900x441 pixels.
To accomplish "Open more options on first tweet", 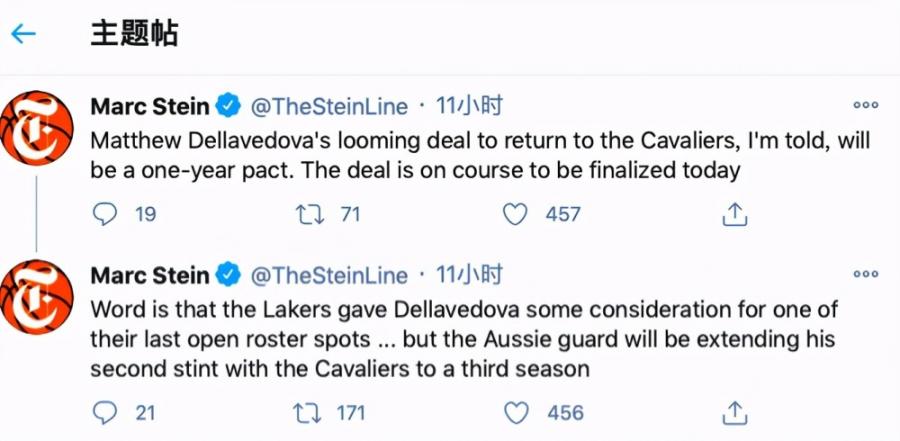I will pos(865,105).
